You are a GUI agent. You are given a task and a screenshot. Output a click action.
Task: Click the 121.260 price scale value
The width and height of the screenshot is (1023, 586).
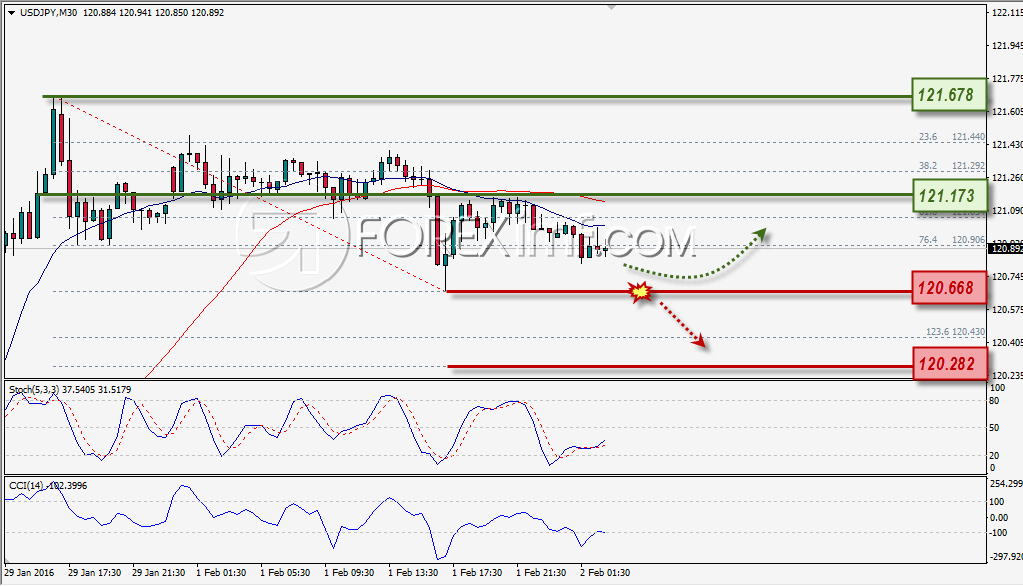pos(1007,177)
